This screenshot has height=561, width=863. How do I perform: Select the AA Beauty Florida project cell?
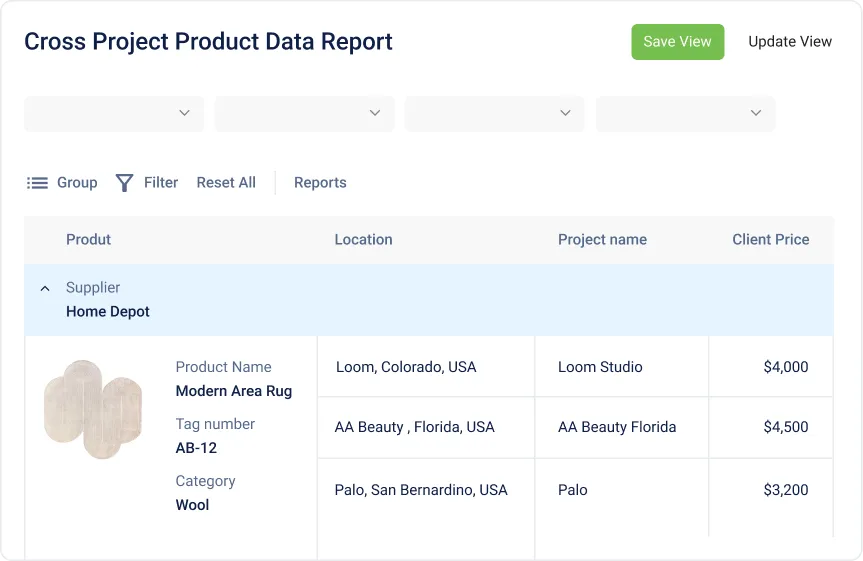coord(617,427)
